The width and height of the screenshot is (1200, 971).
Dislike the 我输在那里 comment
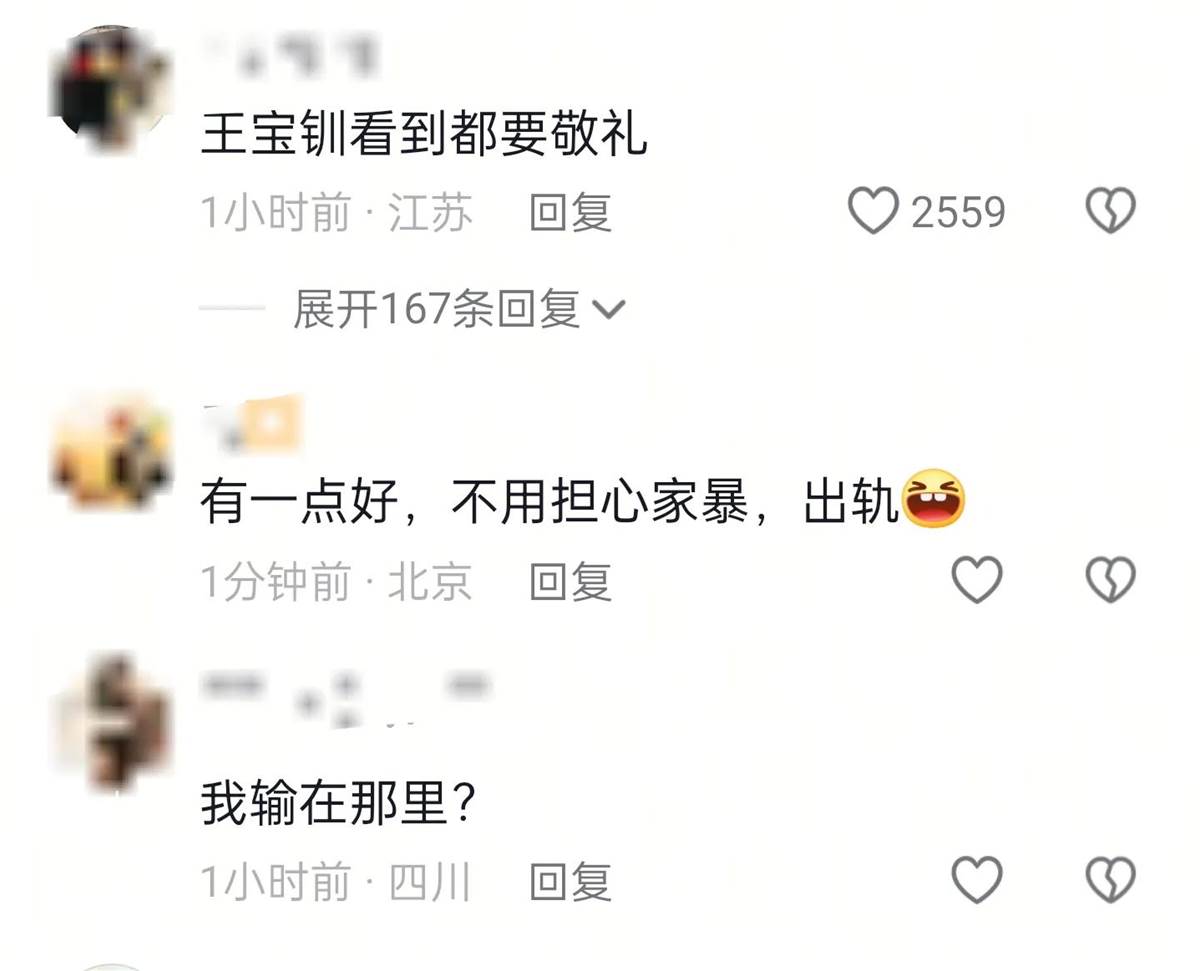(x=1111, y=880)
